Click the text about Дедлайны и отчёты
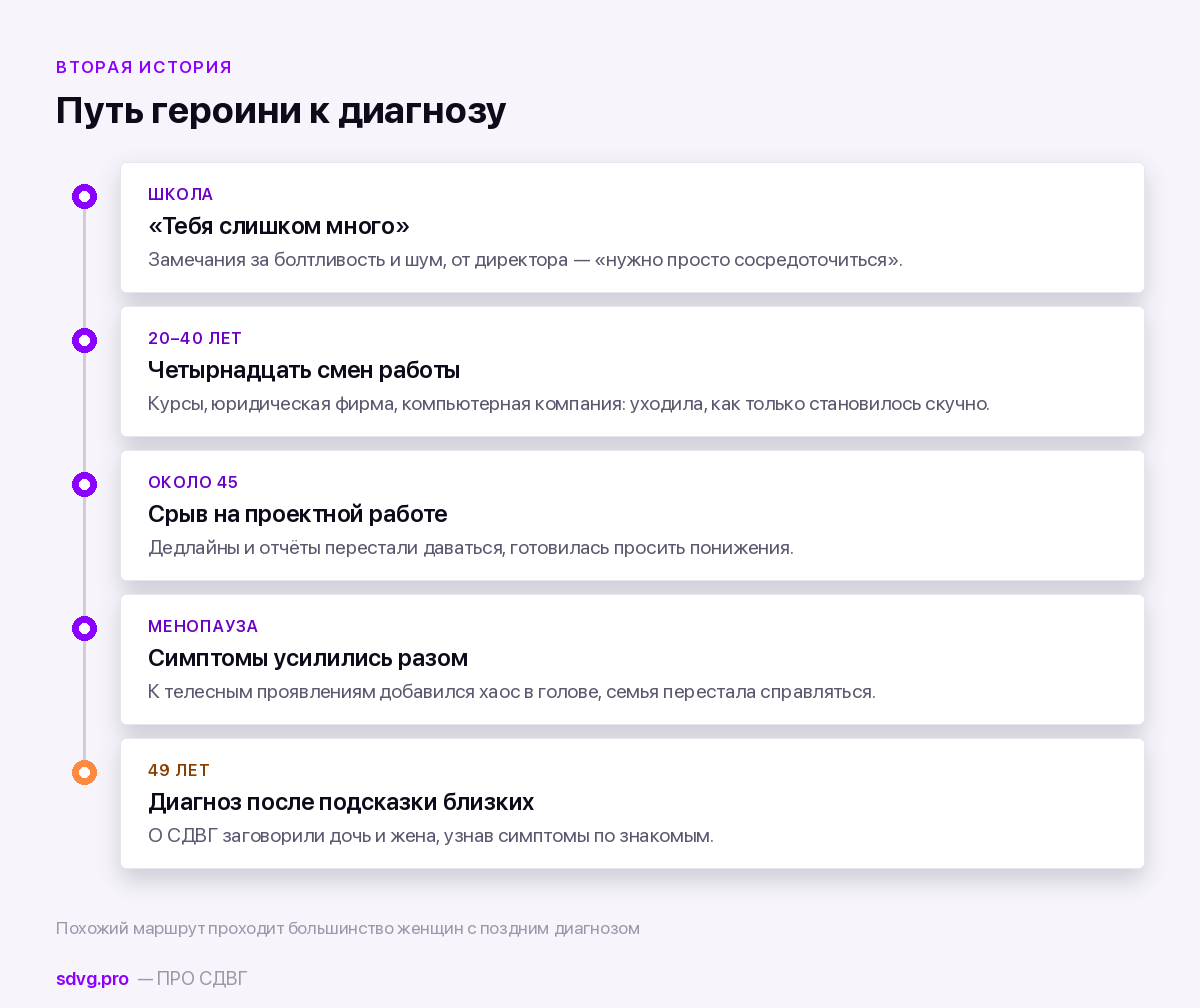The width and height of the screenshot is (1200, 1008). click(x=471, y=548)
